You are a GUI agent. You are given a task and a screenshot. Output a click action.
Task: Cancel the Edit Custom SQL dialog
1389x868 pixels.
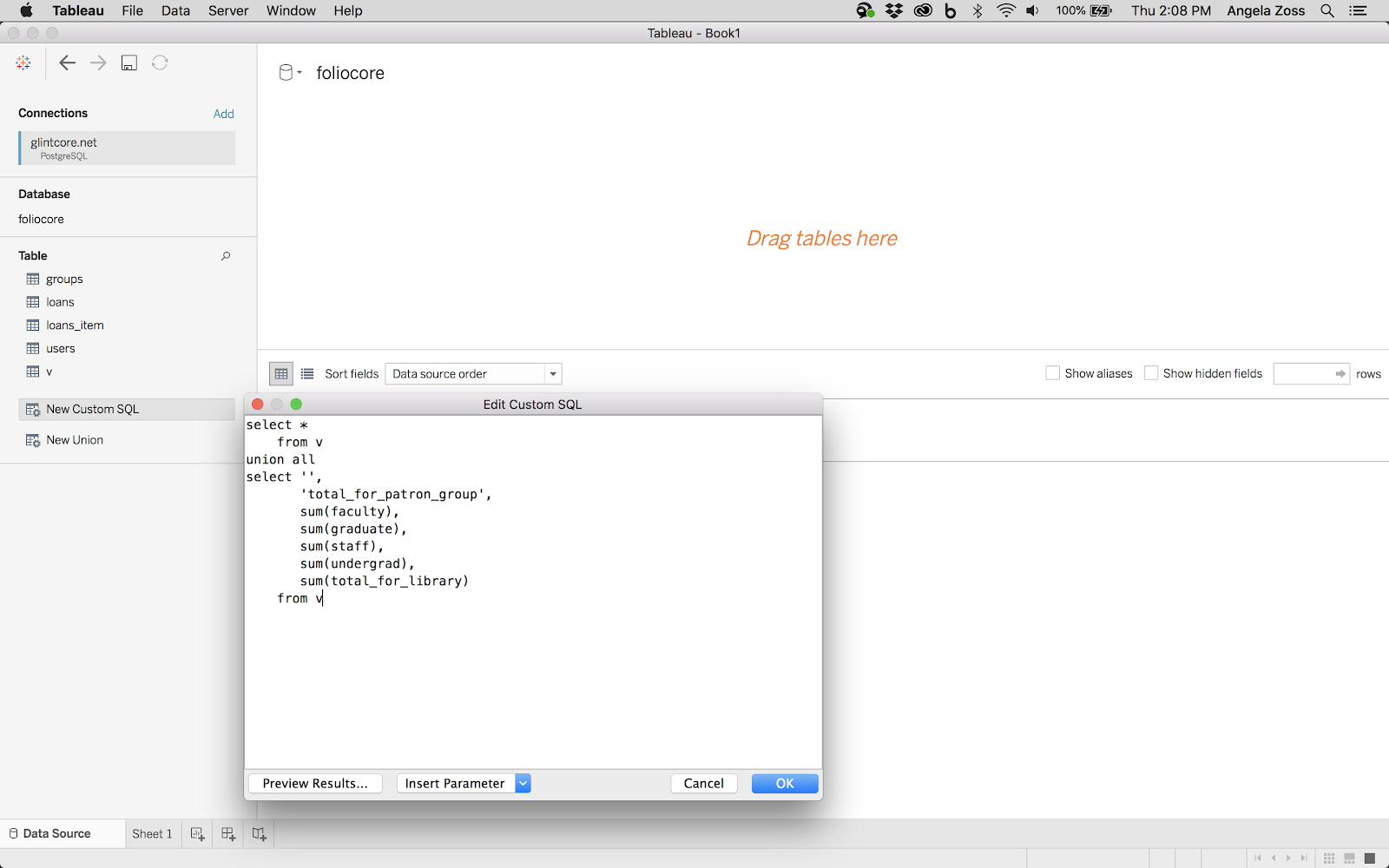[704, 784]
